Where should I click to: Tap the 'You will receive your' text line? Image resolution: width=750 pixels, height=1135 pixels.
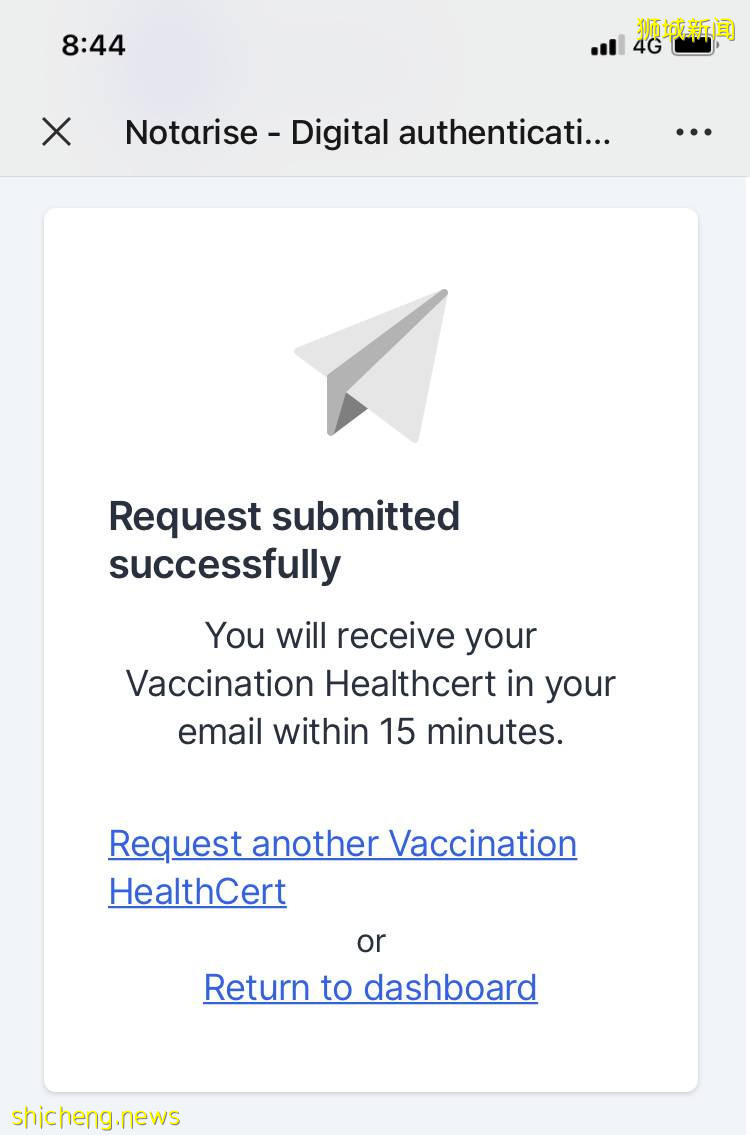pos(370,636)
